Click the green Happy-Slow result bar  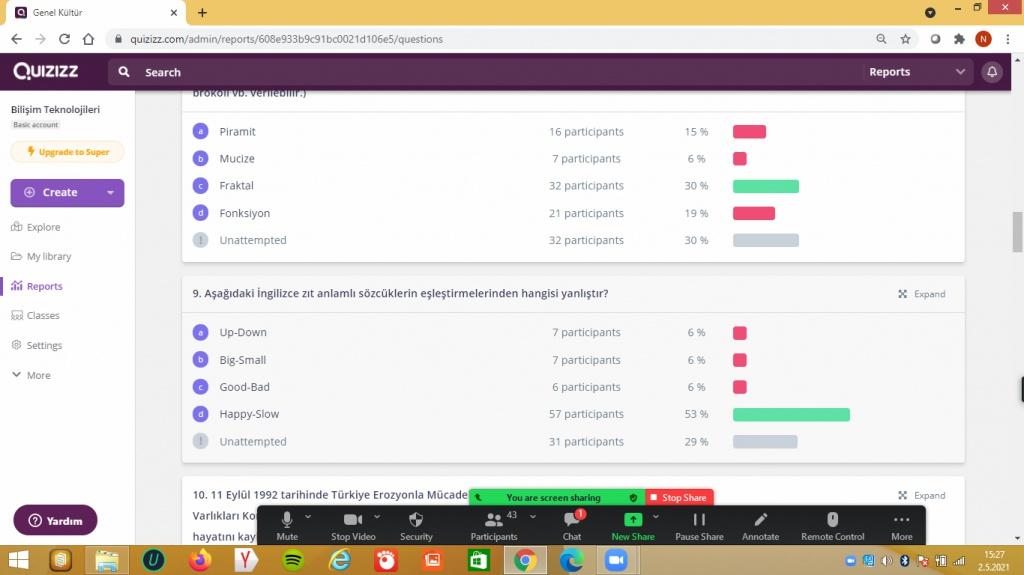[790, 414]
